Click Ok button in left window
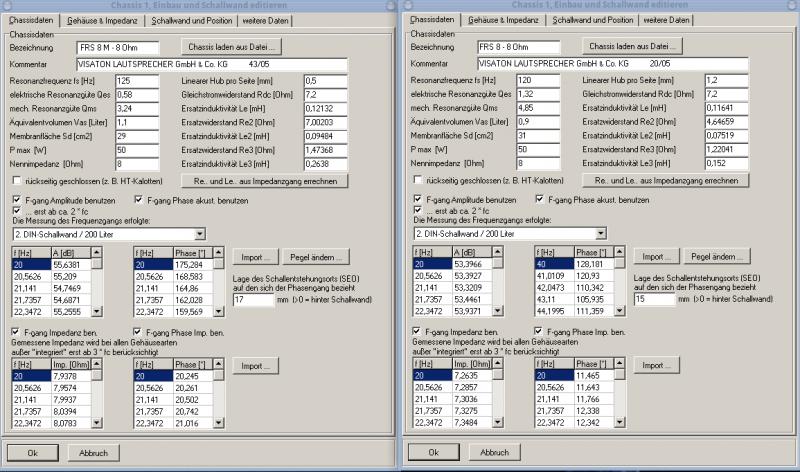The image size is (800, 472). [33, 453]
